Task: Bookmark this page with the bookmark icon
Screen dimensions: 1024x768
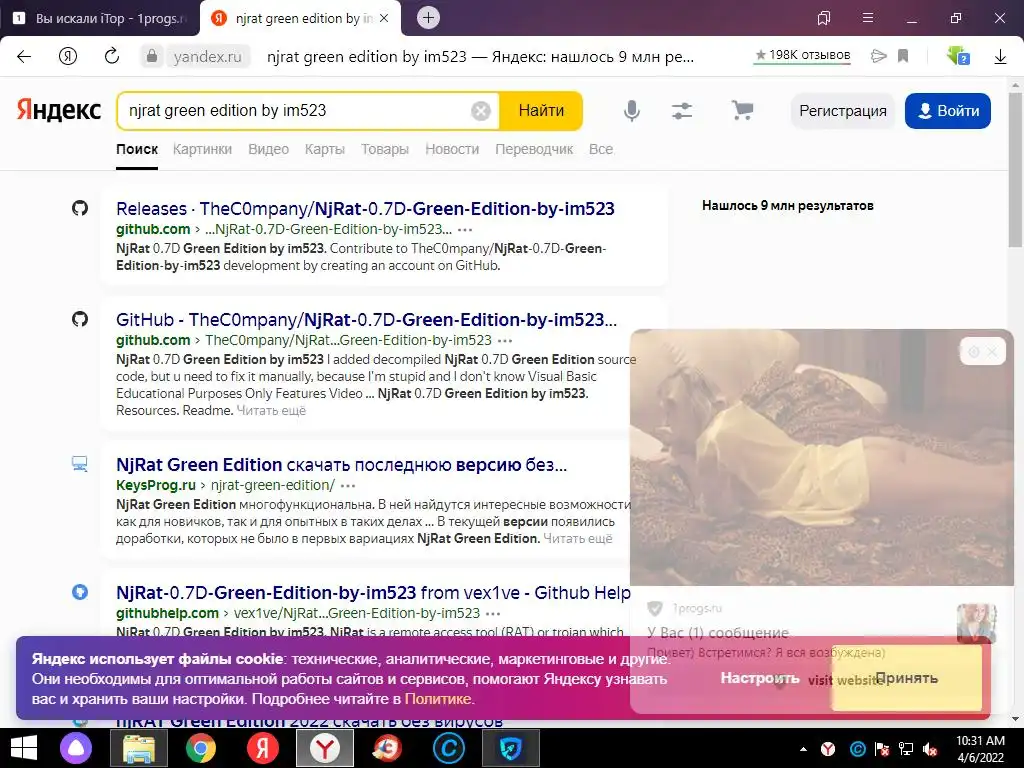Action: [903, 56]
